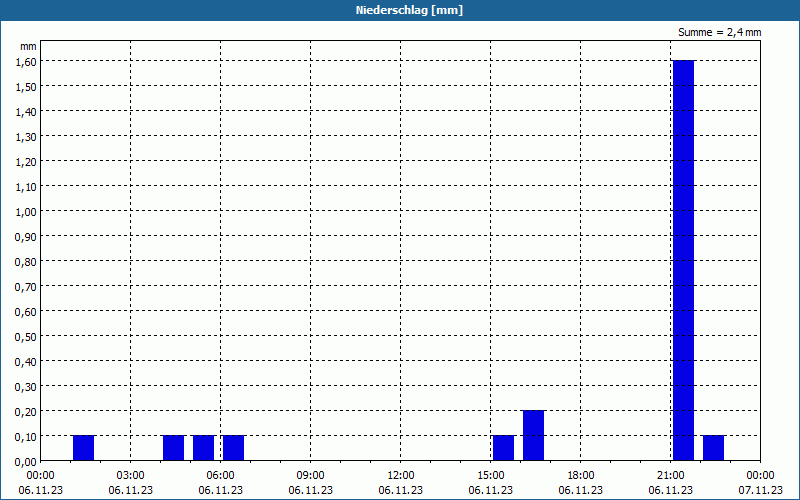The image size is (800, 500).
Task: Click the y-axis label 1,30
Action: tap(26, 136)
